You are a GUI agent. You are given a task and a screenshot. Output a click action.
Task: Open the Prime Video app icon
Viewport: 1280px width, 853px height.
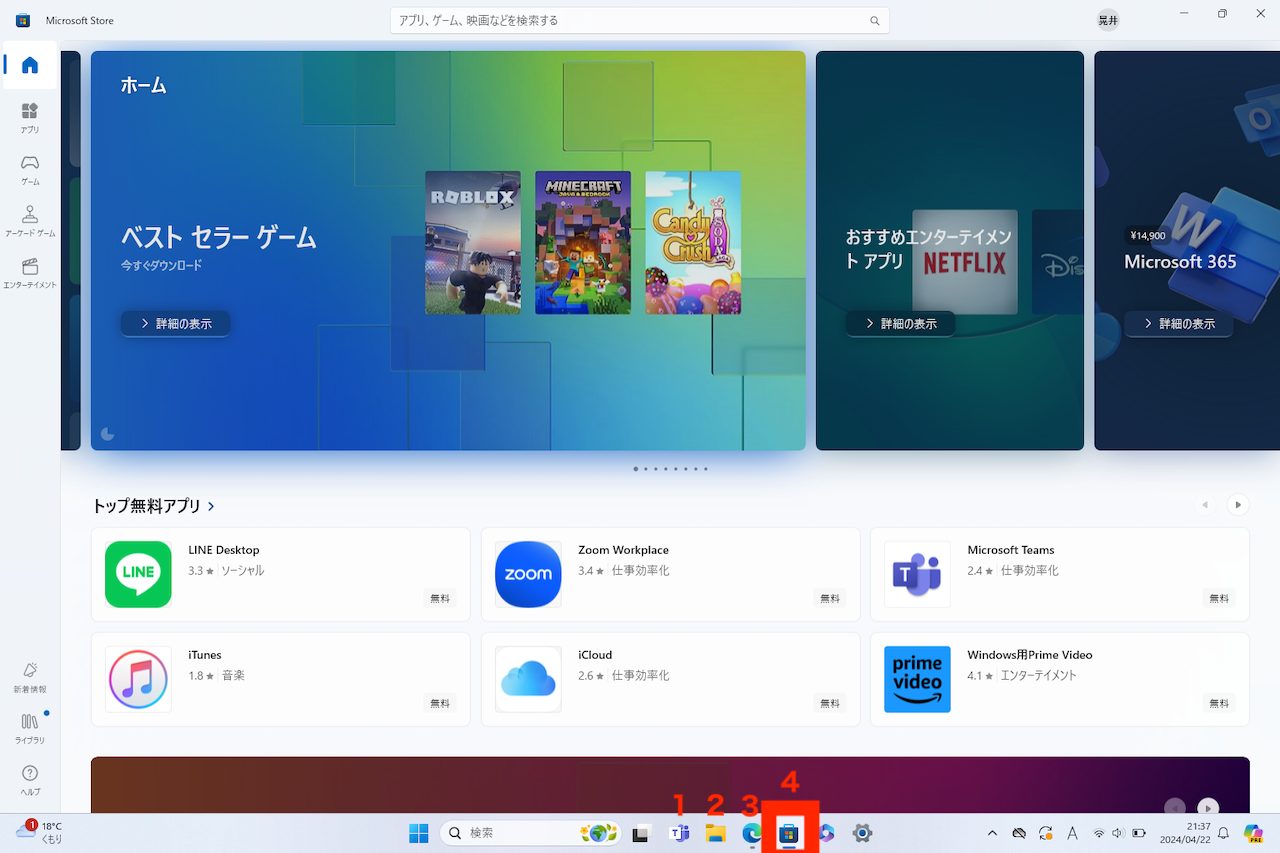pos(917,679)
